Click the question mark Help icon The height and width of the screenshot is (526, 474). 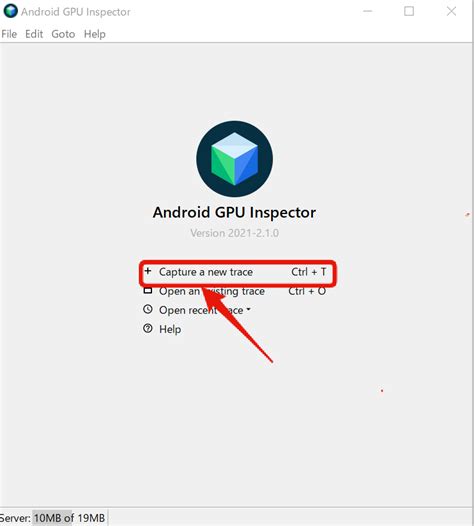coord(148,328)
